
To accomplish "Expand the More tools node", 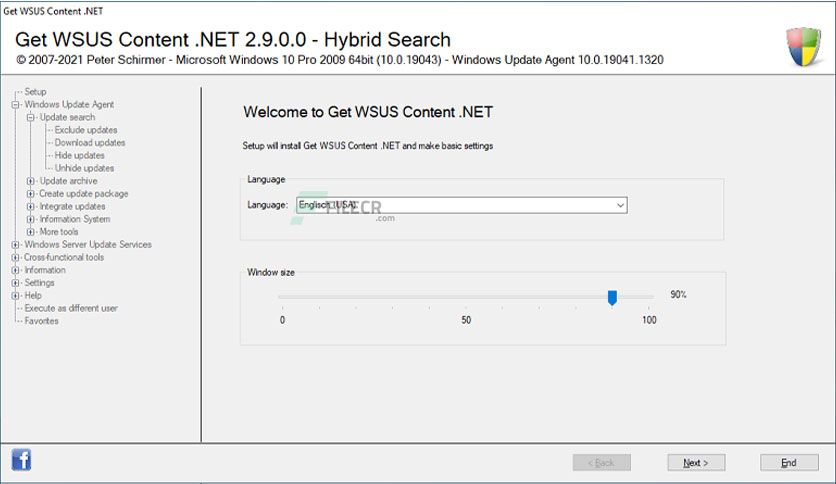I will coord(30,232).
